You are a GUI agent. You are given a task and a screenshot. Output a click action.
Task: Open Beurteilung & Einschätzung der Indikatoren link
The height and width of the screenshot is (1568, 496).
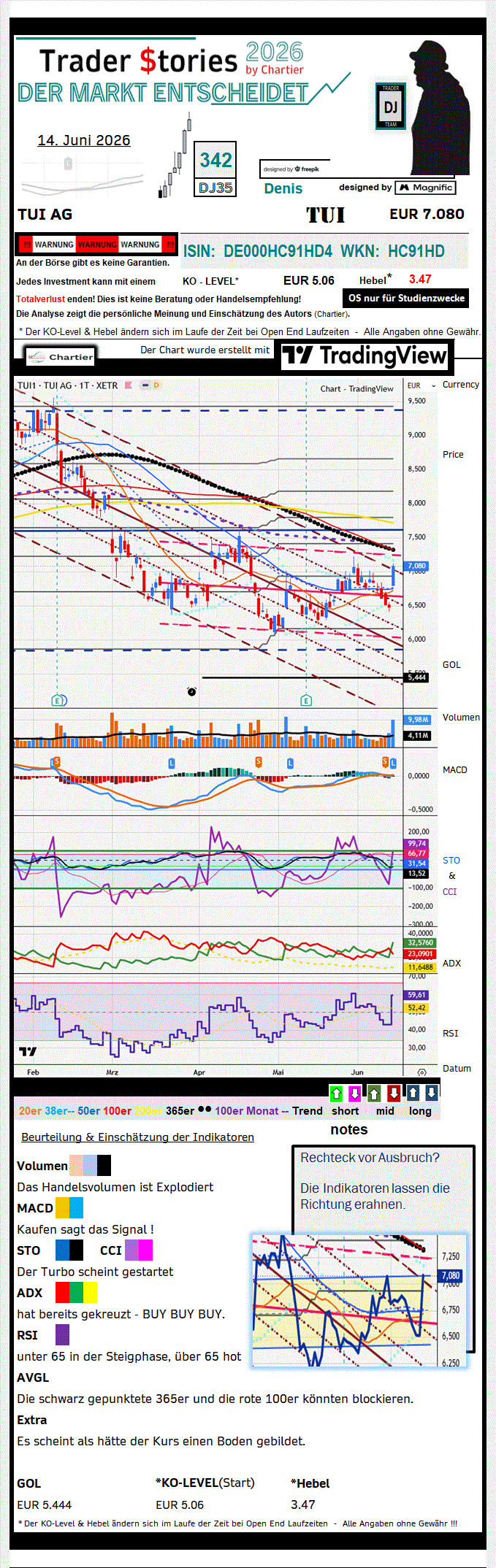pyautogui.click(x=137, y=1137)
